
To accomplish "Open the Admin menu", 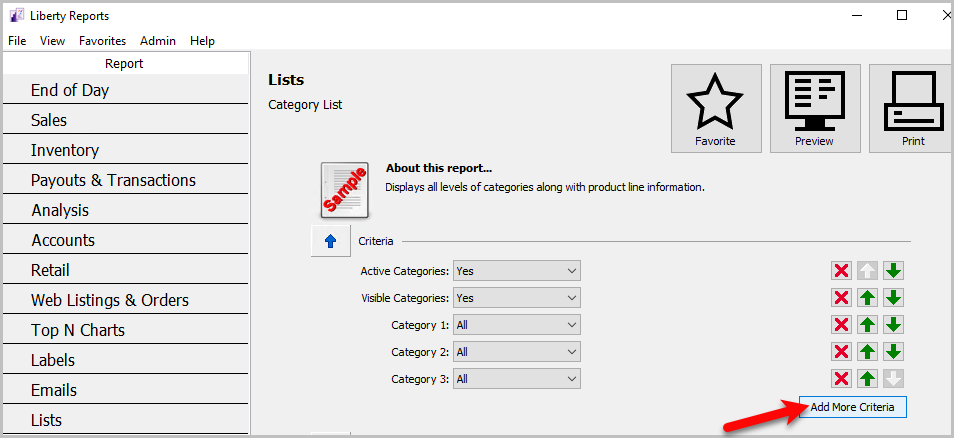I will tap(158, 41).
